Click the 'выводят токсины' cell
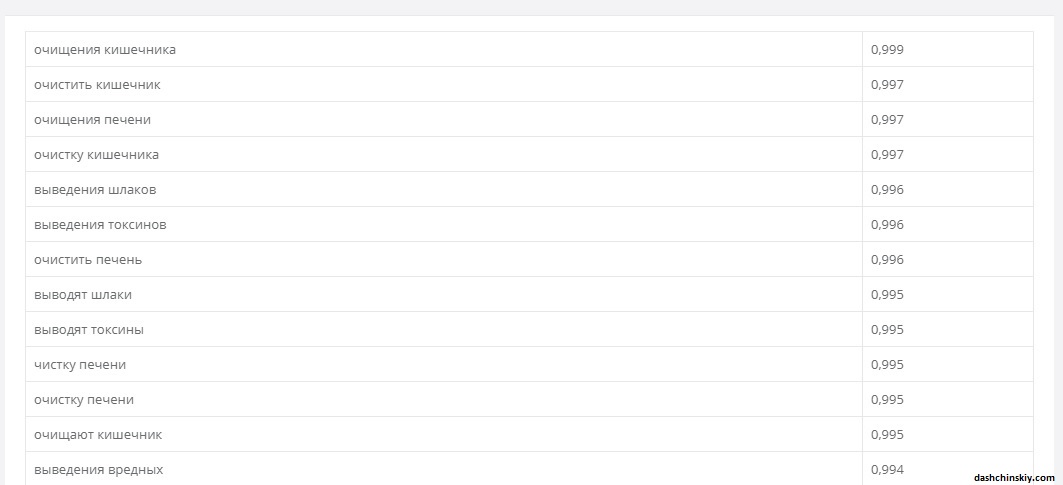Screen dimensions: 1063x485 point(89,330)
